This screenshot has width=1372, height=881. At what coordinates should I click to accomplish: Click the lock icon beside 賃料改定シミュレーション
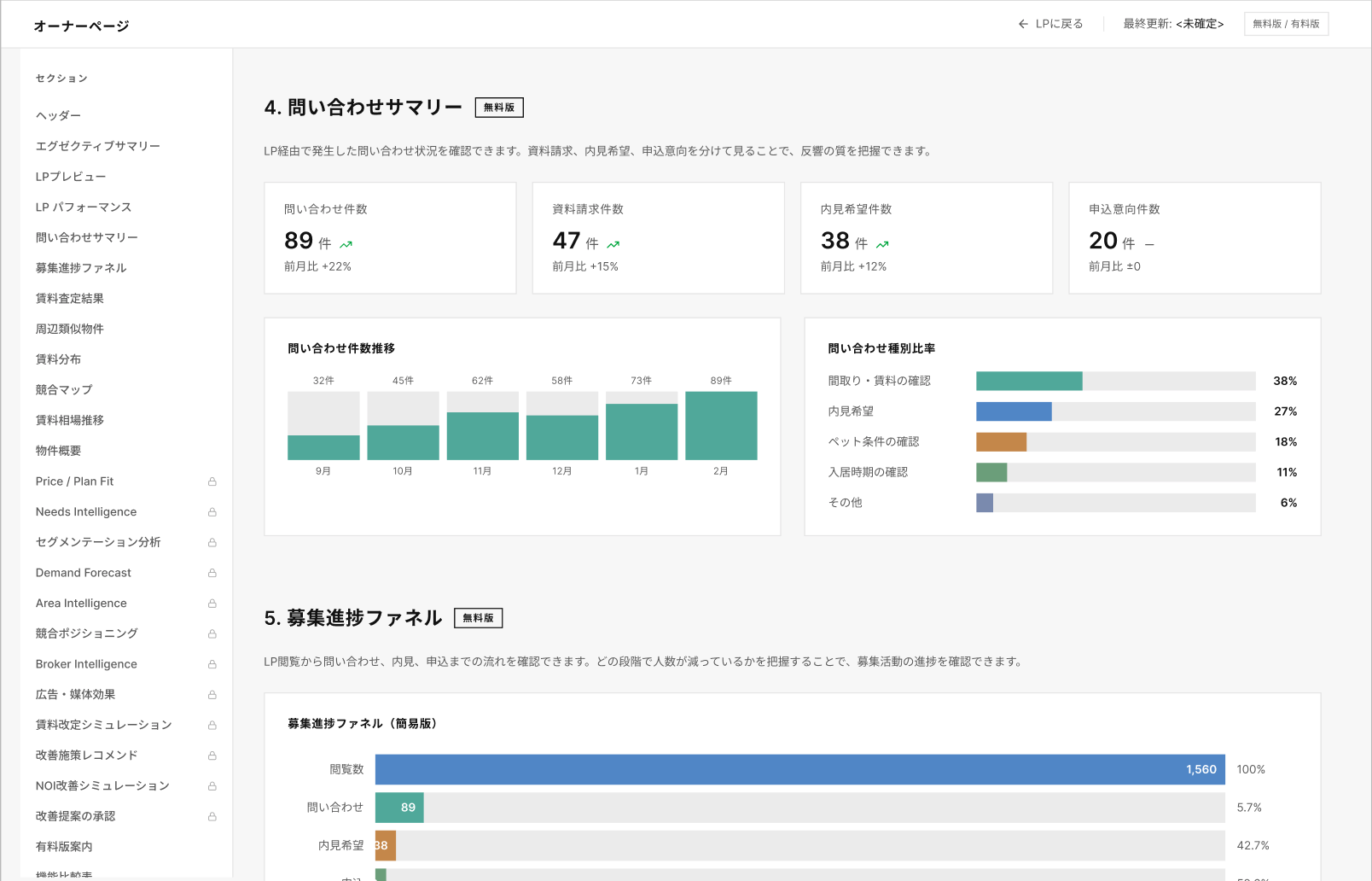coord(212,725)
